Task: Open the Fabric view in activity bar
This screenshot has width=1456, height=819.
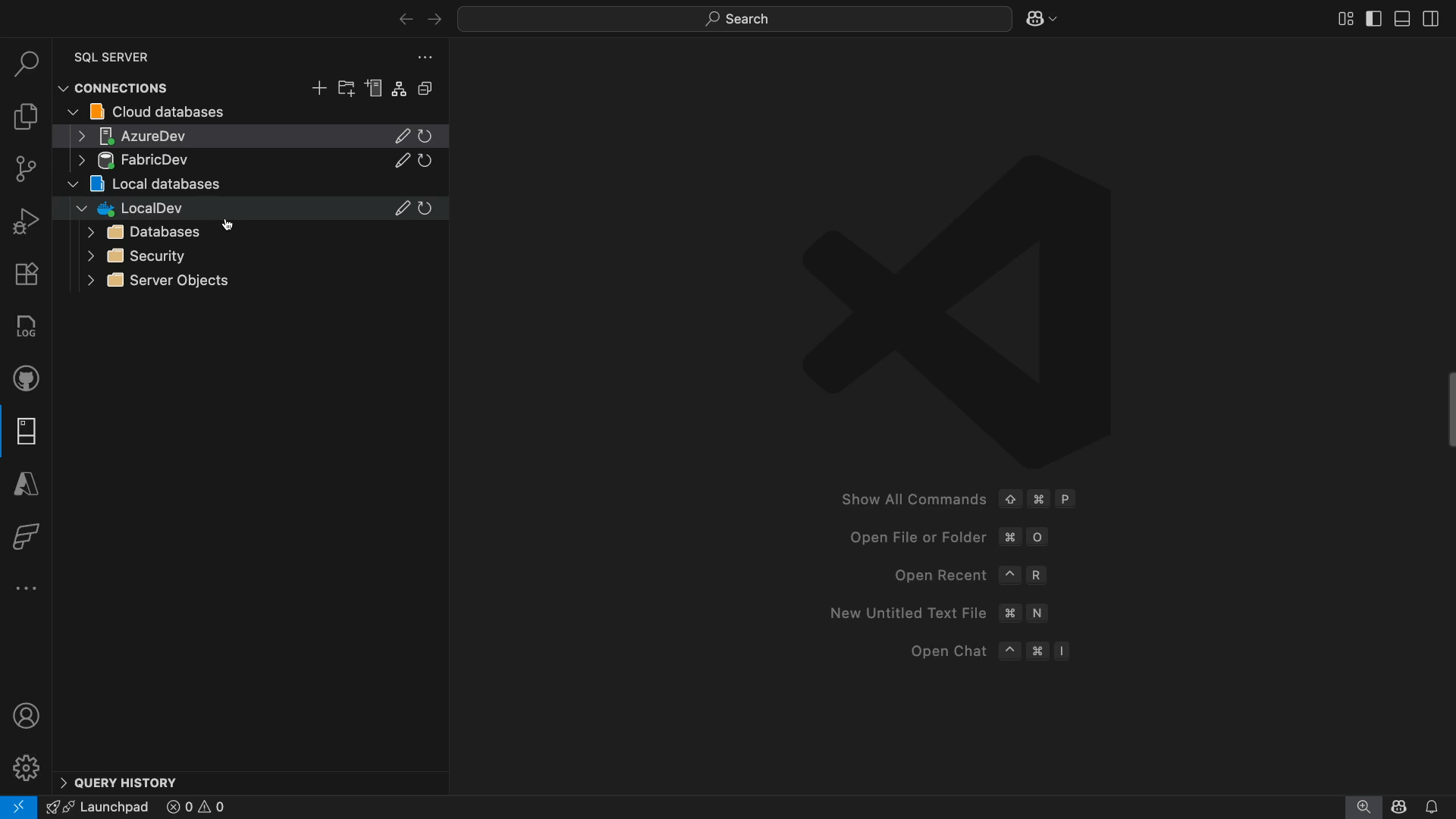Action: pos(27,537)
